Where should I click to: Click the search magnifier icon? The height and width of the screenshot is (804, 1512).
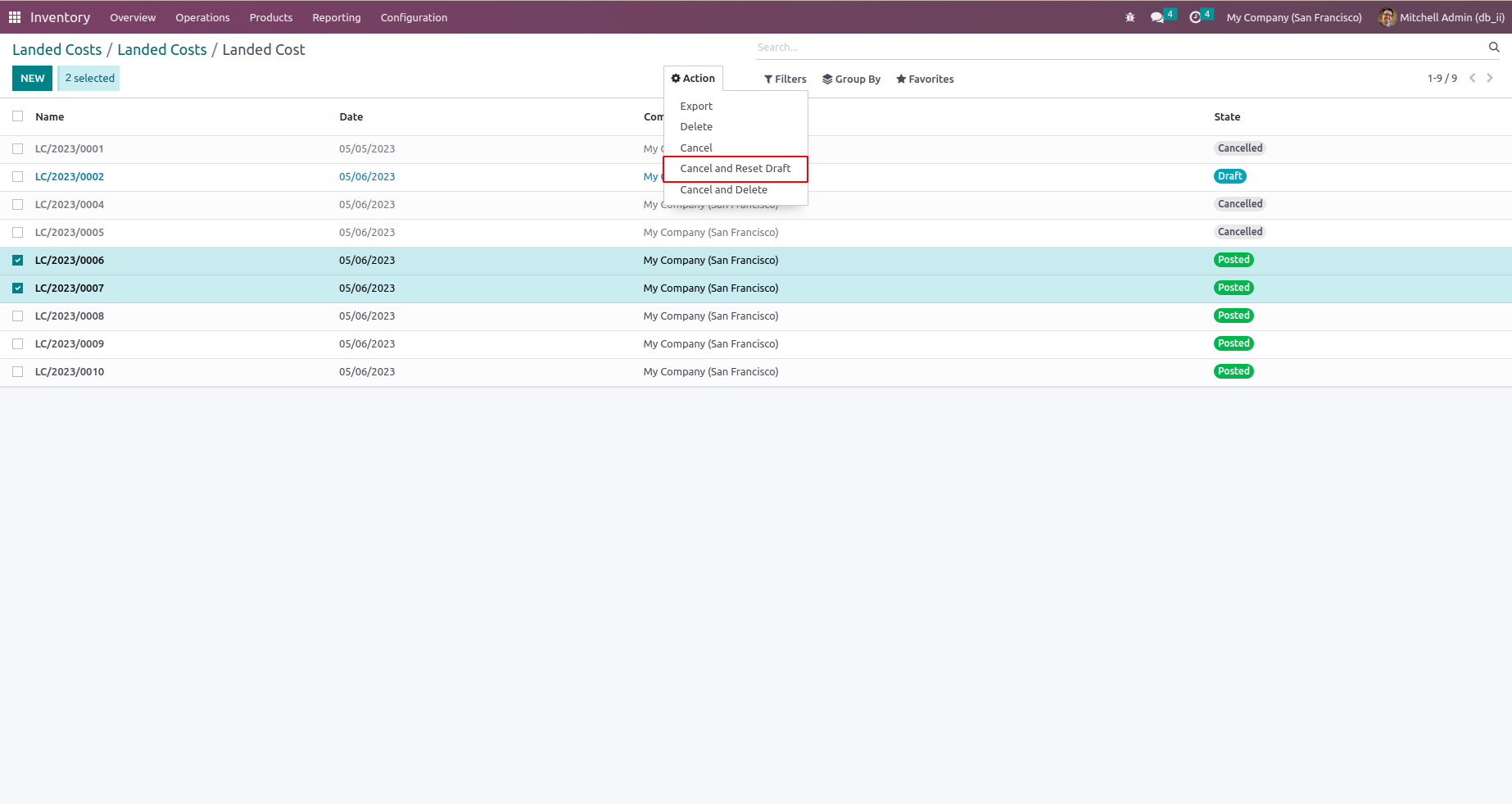tap(1494, 47)
